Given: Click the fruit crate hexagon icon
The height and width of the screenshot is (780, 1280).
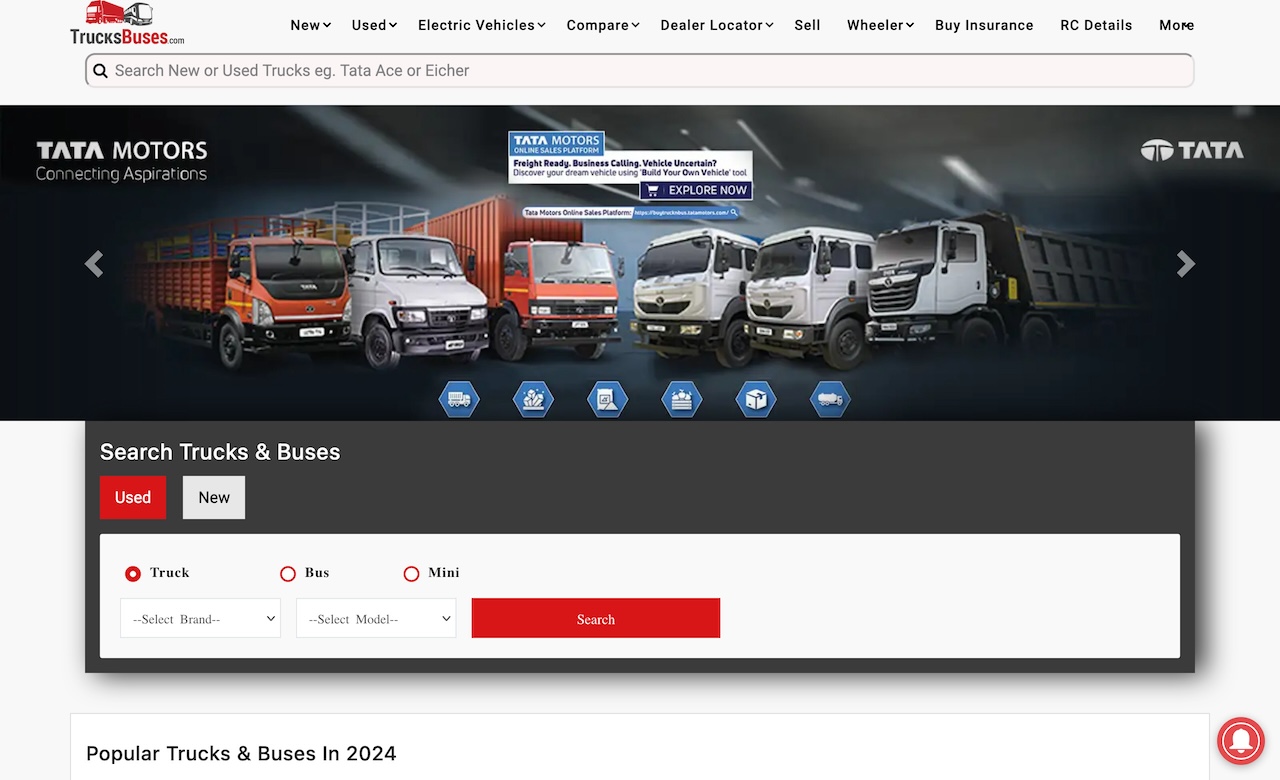Looking at the screenshot, I should tap(682, 399).
